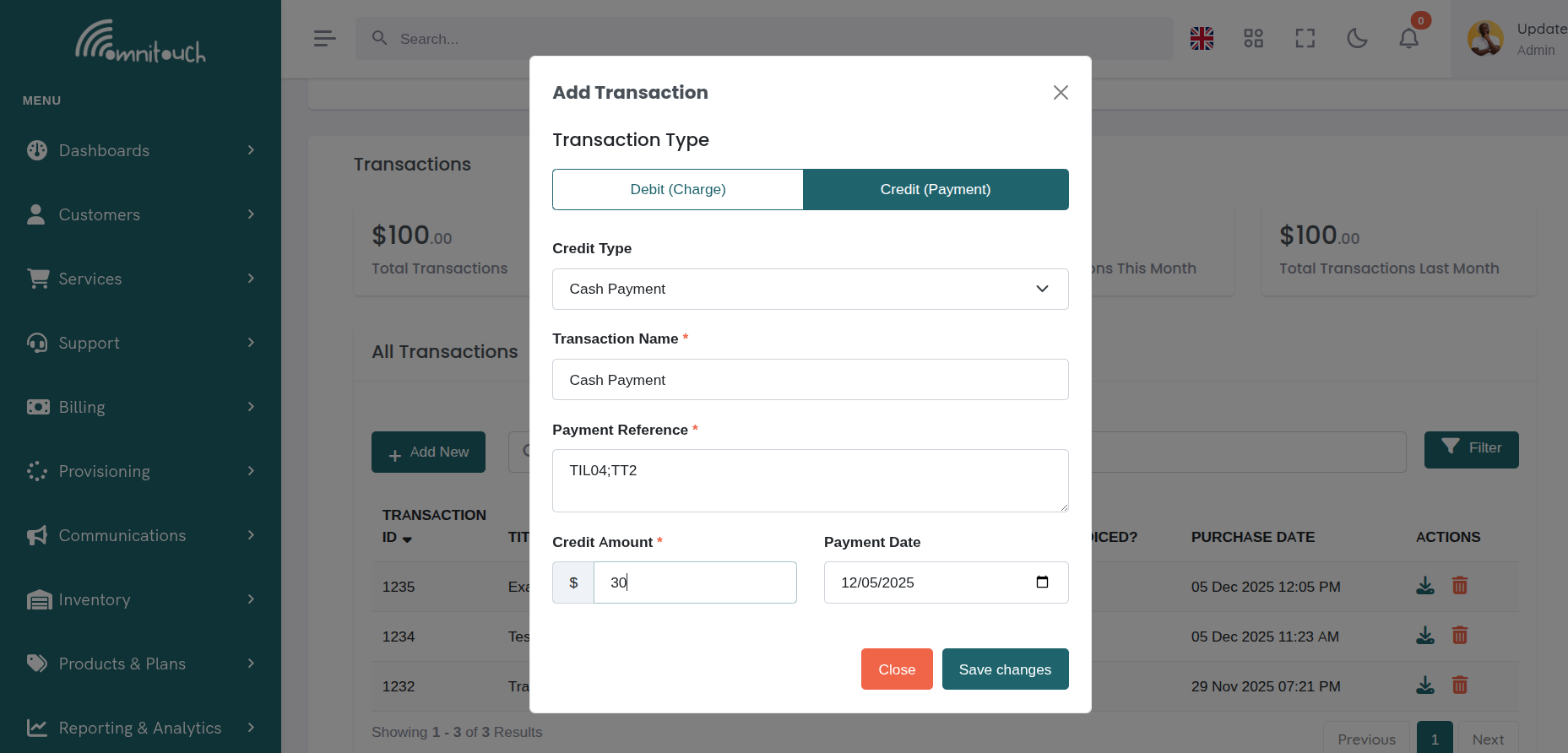
Task: Open calendar picker in Payment Date
Action: [x=1042, y=582]
